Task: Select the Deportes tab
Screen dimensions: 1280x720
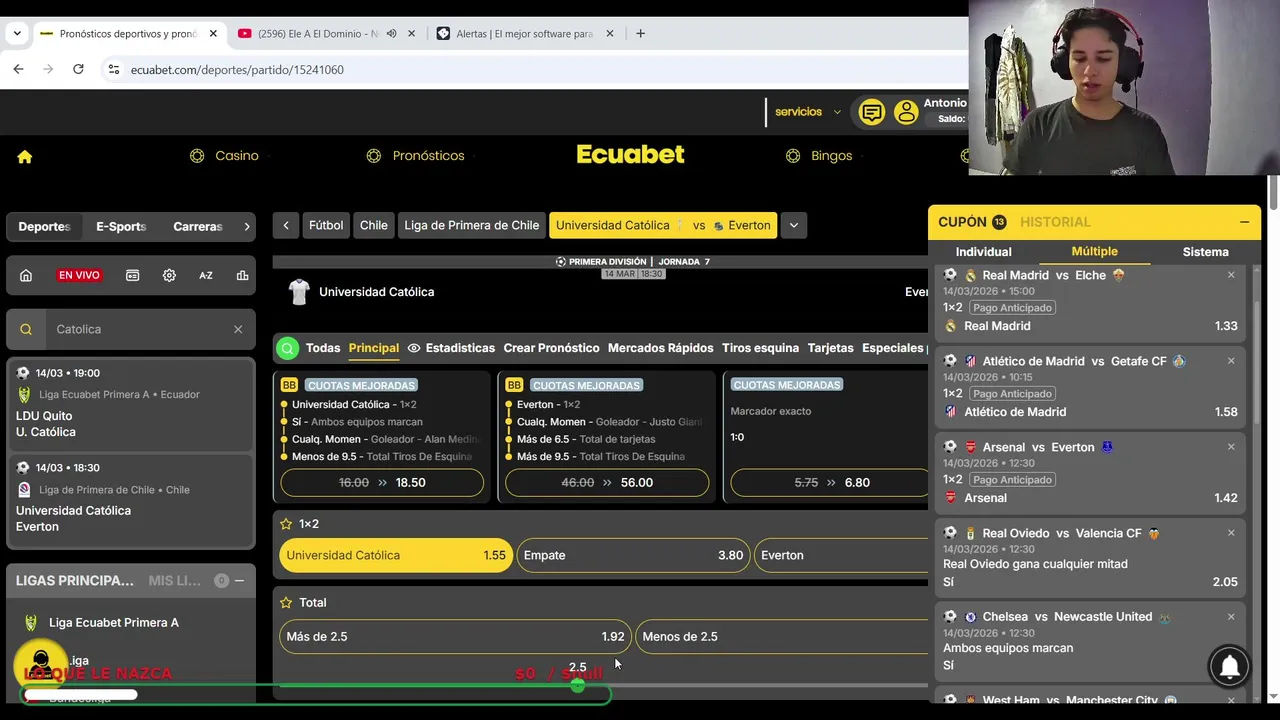Action: [x=44, y=227]
